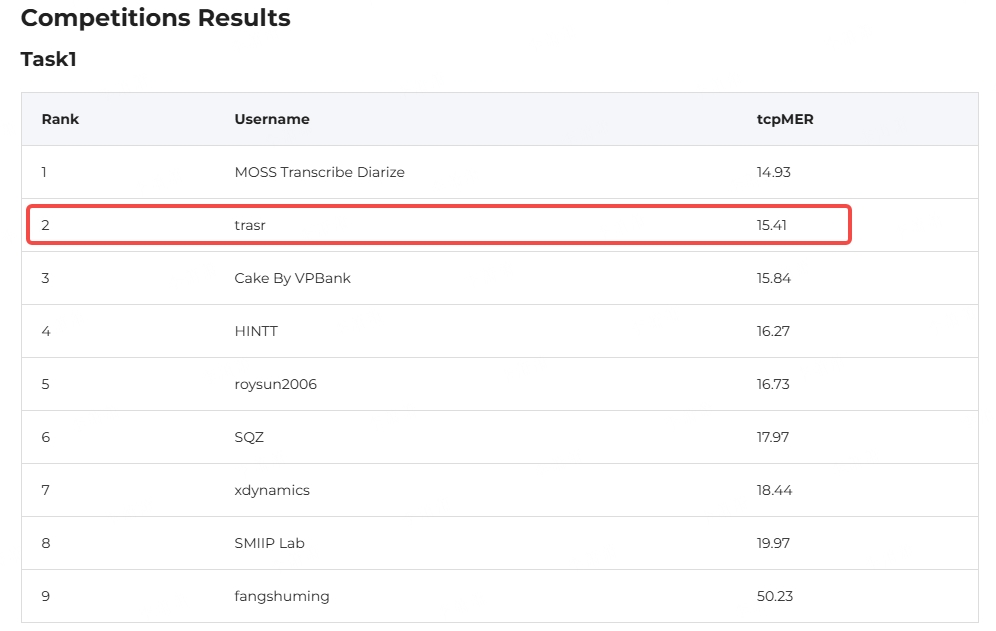Click the 18.44 score for xdynamics

point(774,490)
